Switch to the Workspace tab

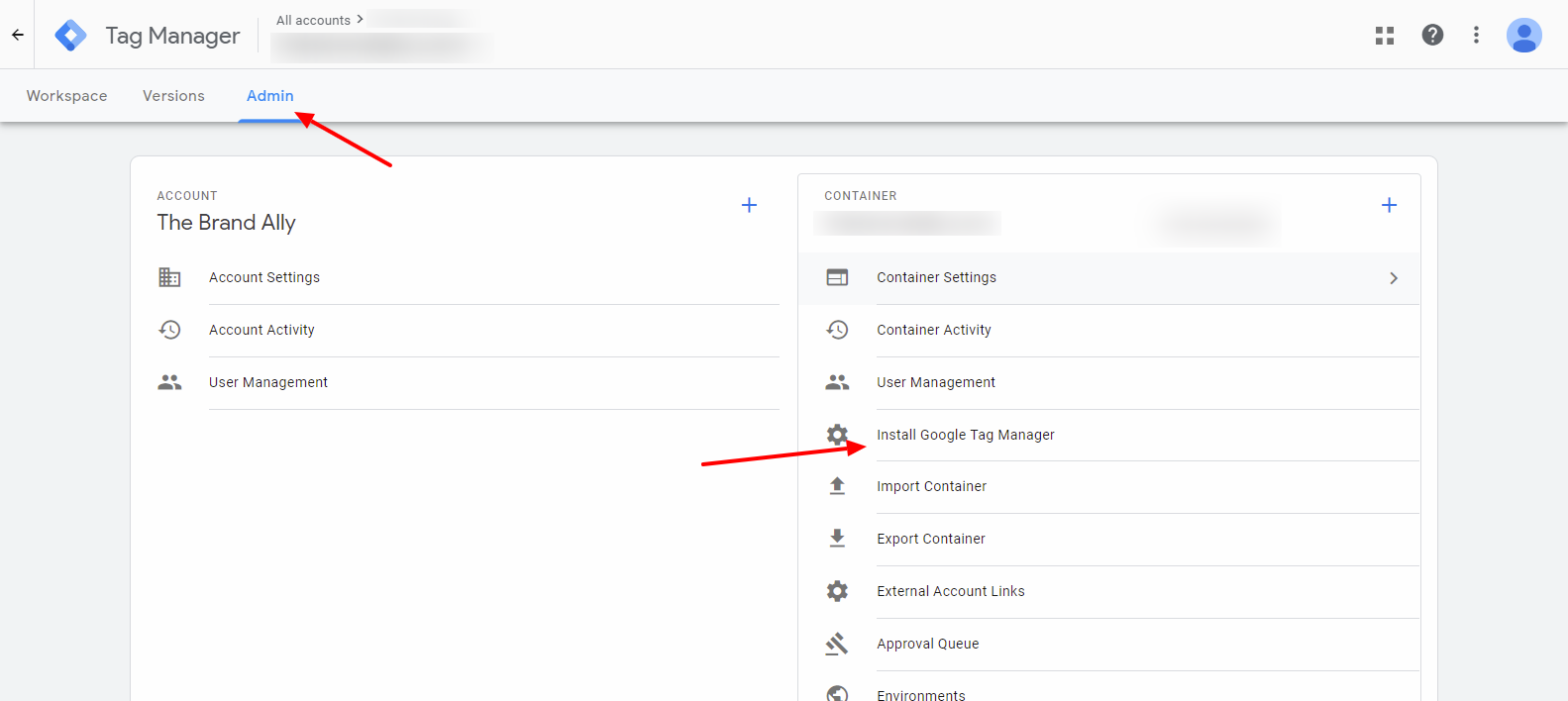(x=67, y=96)
